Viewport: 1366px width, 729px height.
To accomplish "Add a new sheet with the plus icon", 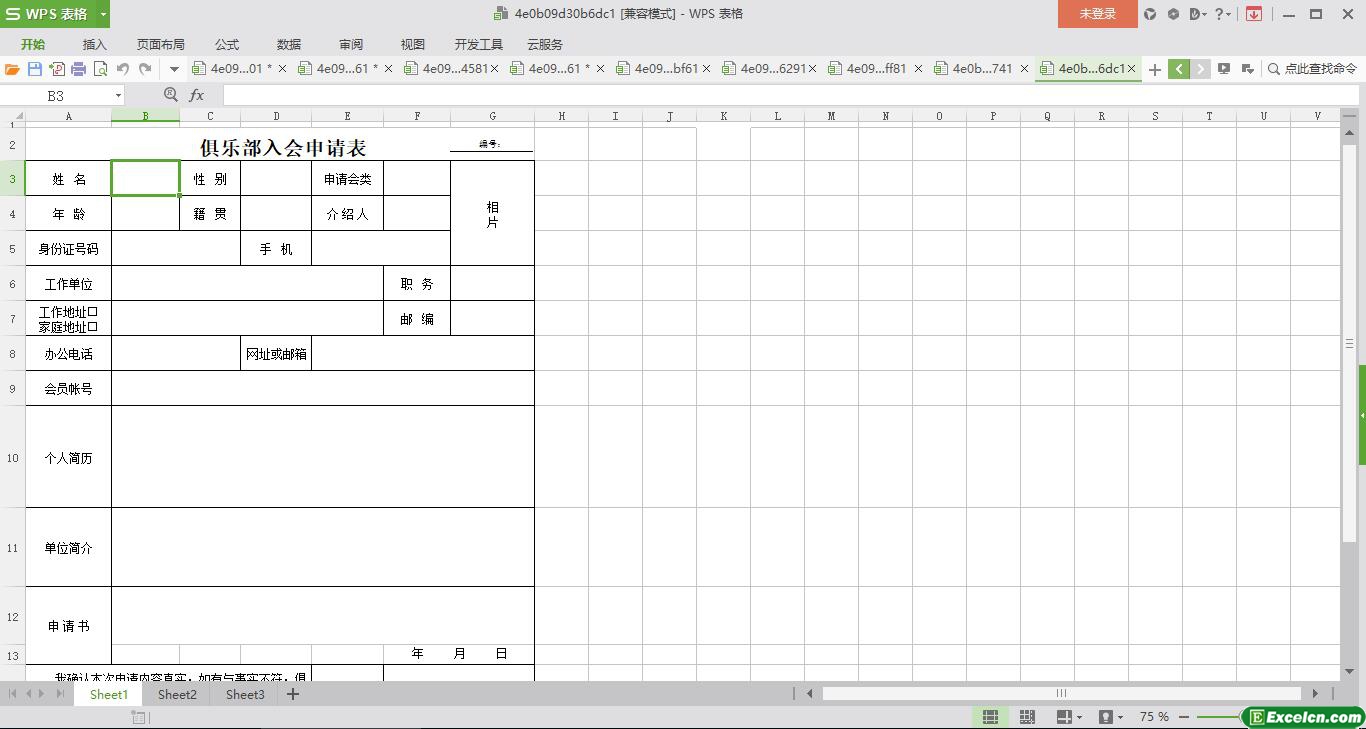I will pos(293,694).
